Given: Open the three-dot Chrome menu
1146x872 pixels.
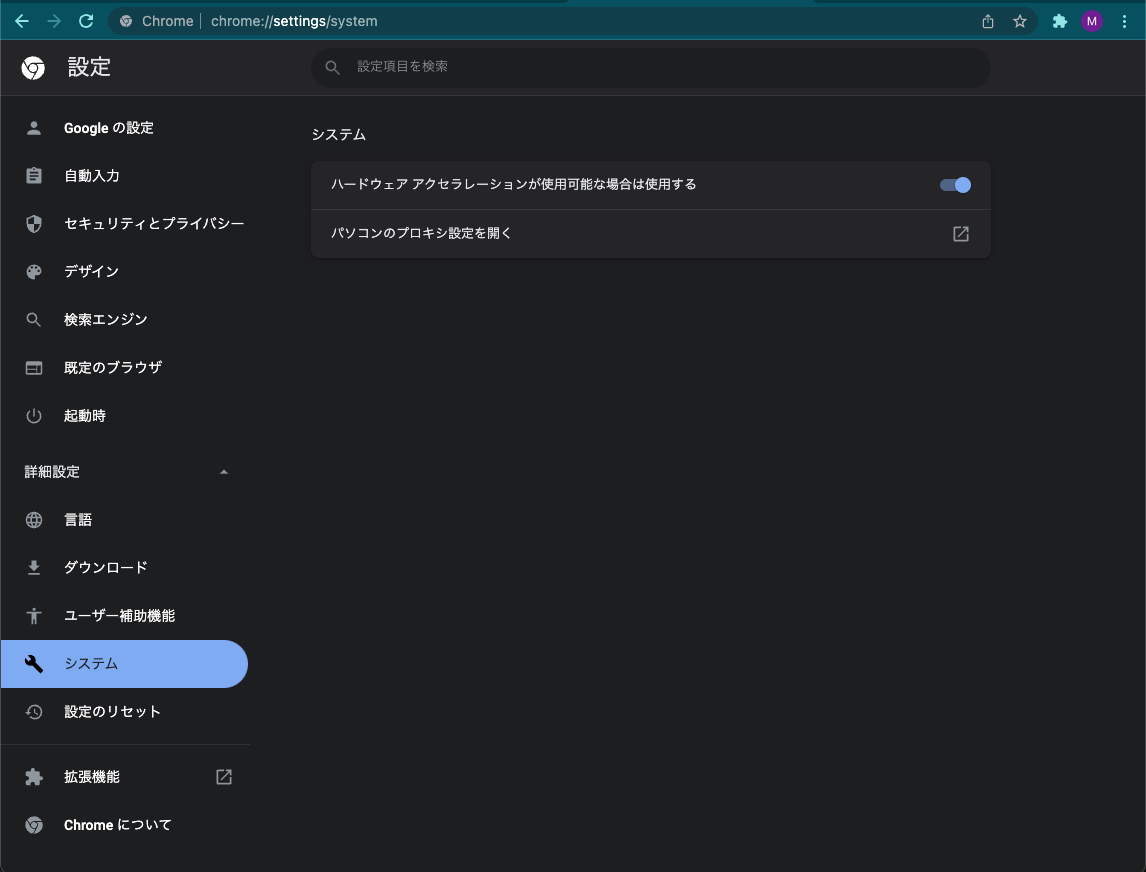Looking at the screenshot, I should (1124, 20).
